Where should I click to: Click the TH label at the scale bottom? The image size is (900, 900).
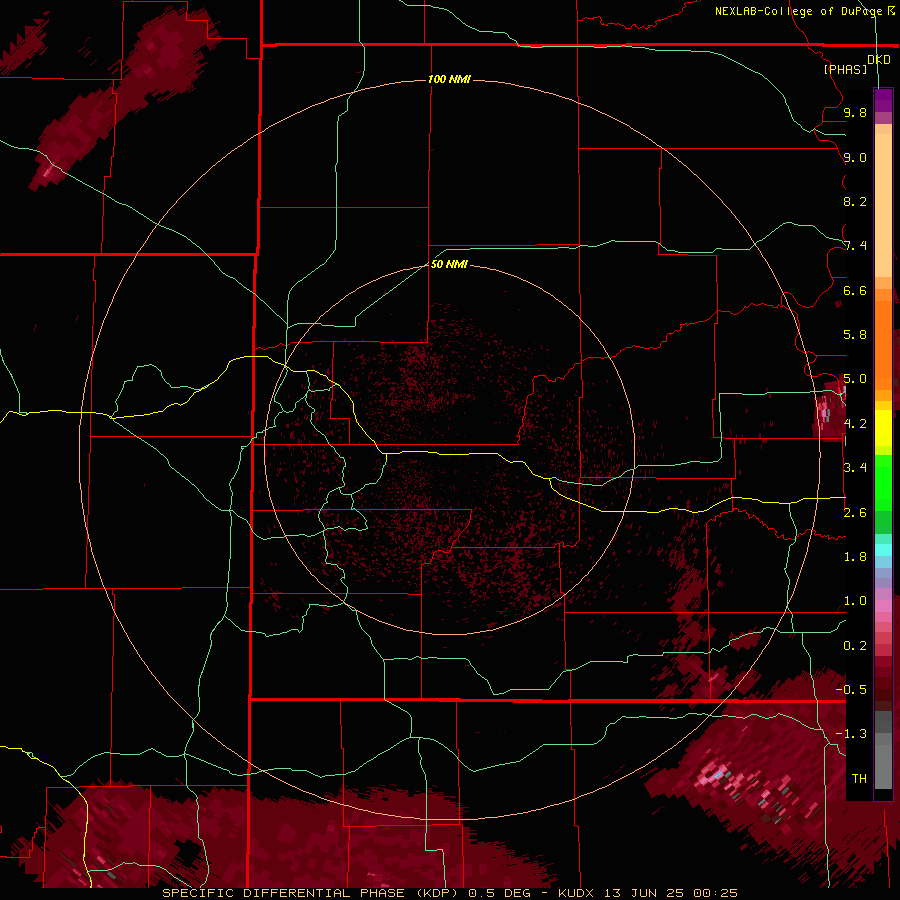859,778
